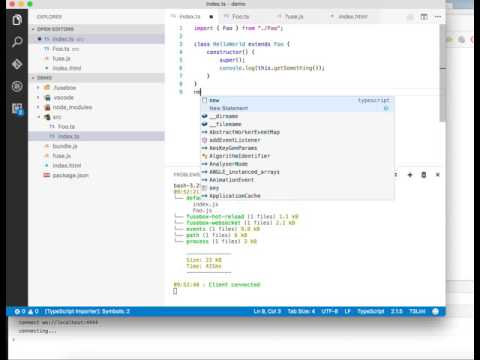Click the .fusebox folder icon
This screenshot has width=480, height=360.
[47, 88]
